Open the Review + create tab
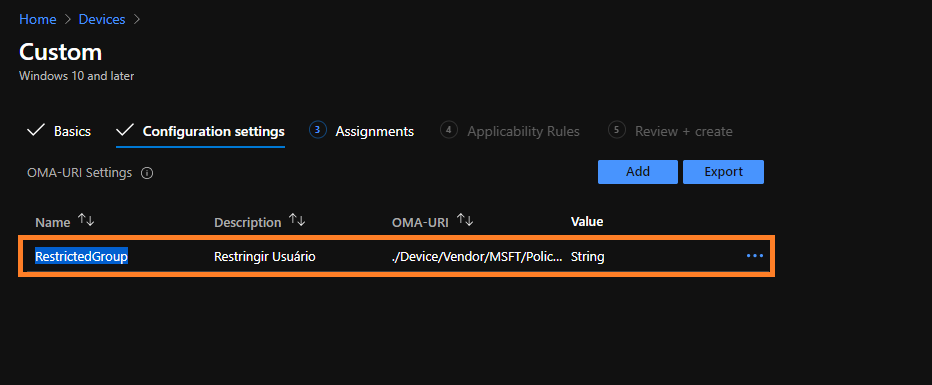The height and width of the screenshot is (385, 932). (x=684, y=131)
